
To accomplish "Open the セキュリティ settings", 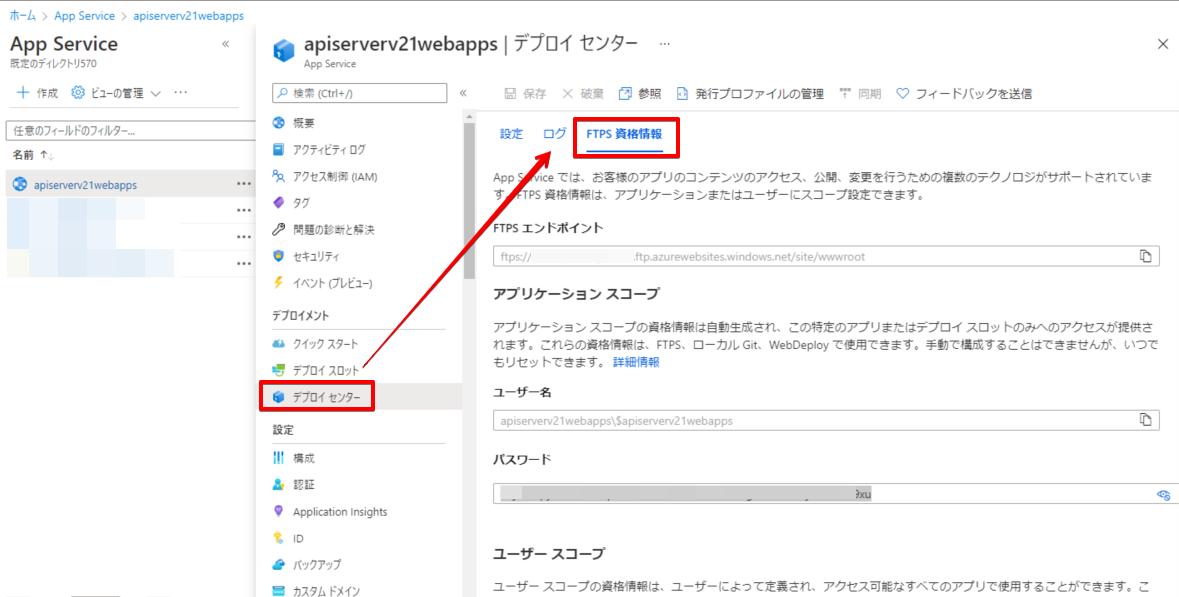I will 323,256.
